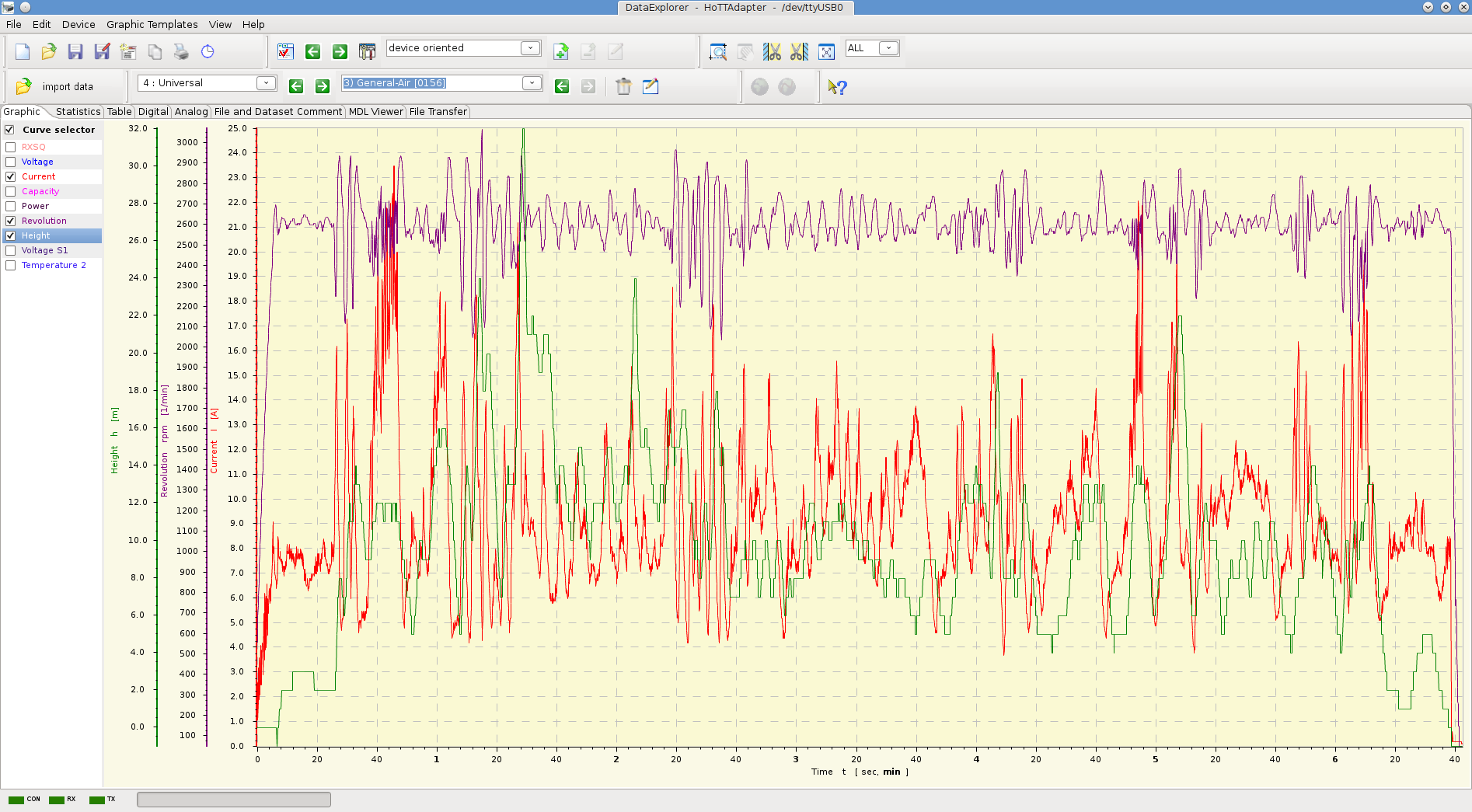Click the fit-to-window expand icon
The width and height of the screenshot is (1472, 812).
click(x=826, y=52)
